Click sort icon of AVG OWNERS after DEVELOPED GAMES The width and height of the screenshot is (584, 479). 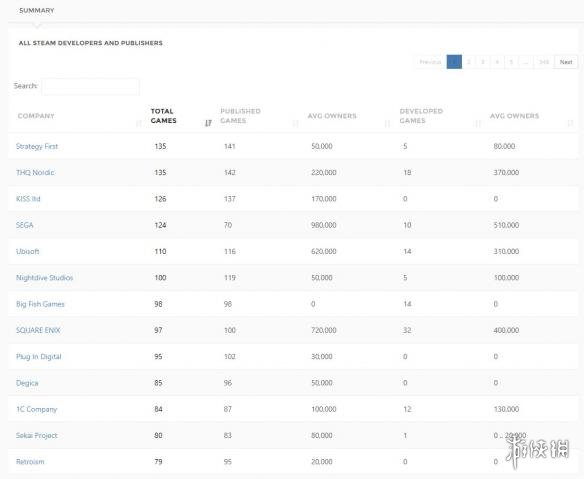click(569, 123)
